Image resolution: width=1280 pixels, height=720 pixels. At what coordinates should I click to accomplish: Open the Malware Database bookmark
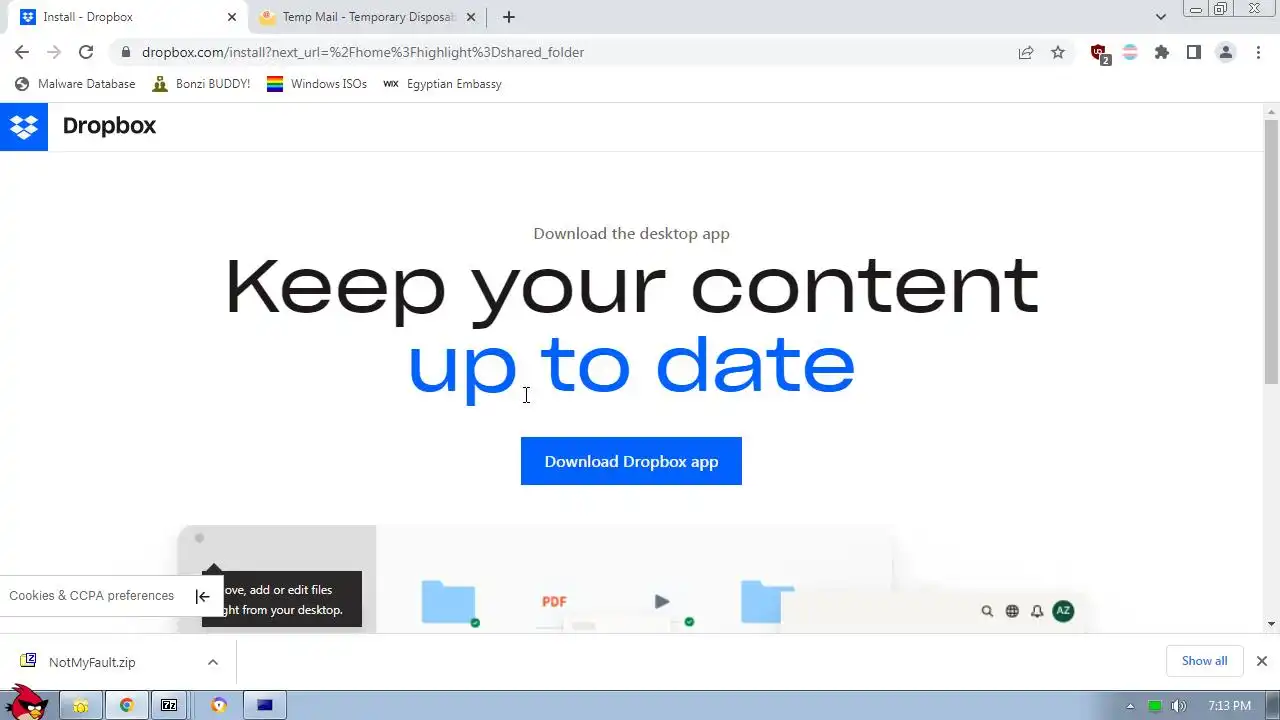[75, 84]
